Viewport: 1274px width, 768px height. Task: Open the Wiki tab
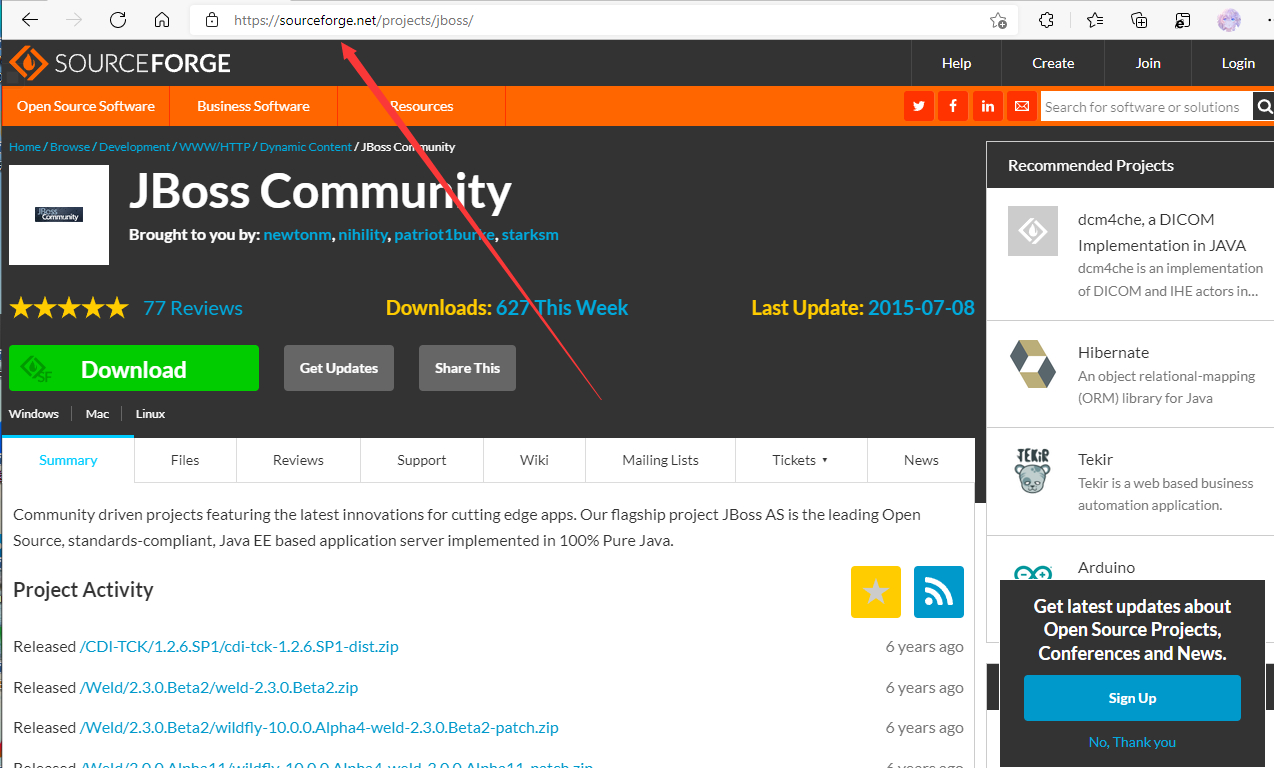coord(534,460)
